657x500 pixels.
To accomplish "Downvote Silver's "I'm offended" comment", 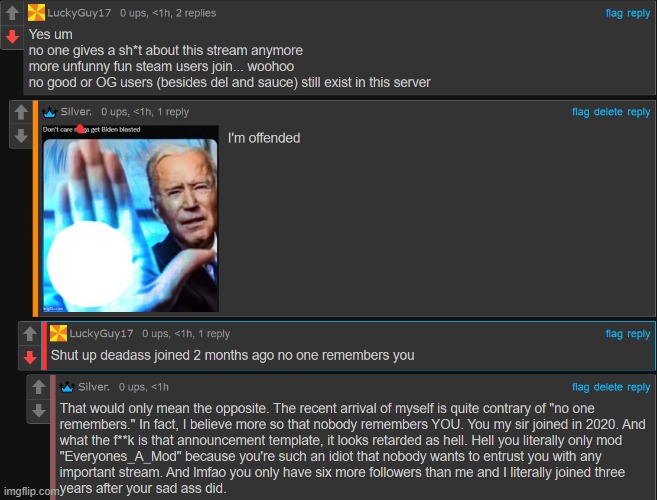I will pos(21,136).
